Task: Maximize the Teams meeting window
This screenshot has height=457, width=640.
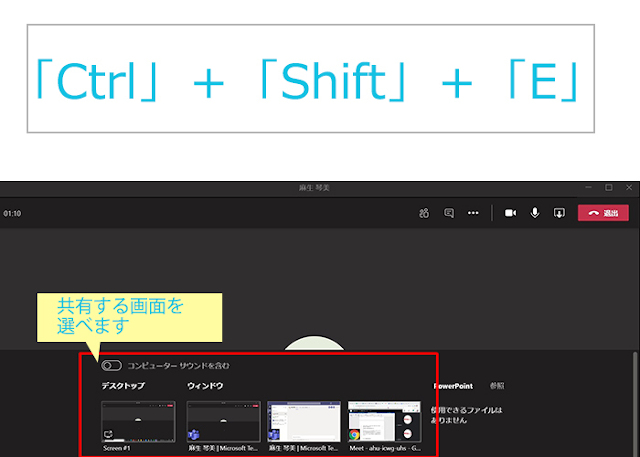Action: 609,187
